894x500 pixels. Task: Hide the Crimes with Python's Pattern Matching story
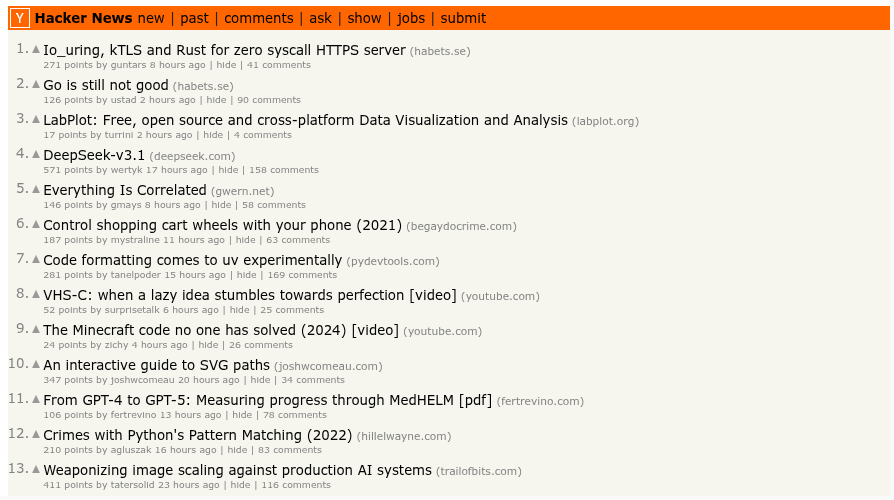(x=237, y=450)
